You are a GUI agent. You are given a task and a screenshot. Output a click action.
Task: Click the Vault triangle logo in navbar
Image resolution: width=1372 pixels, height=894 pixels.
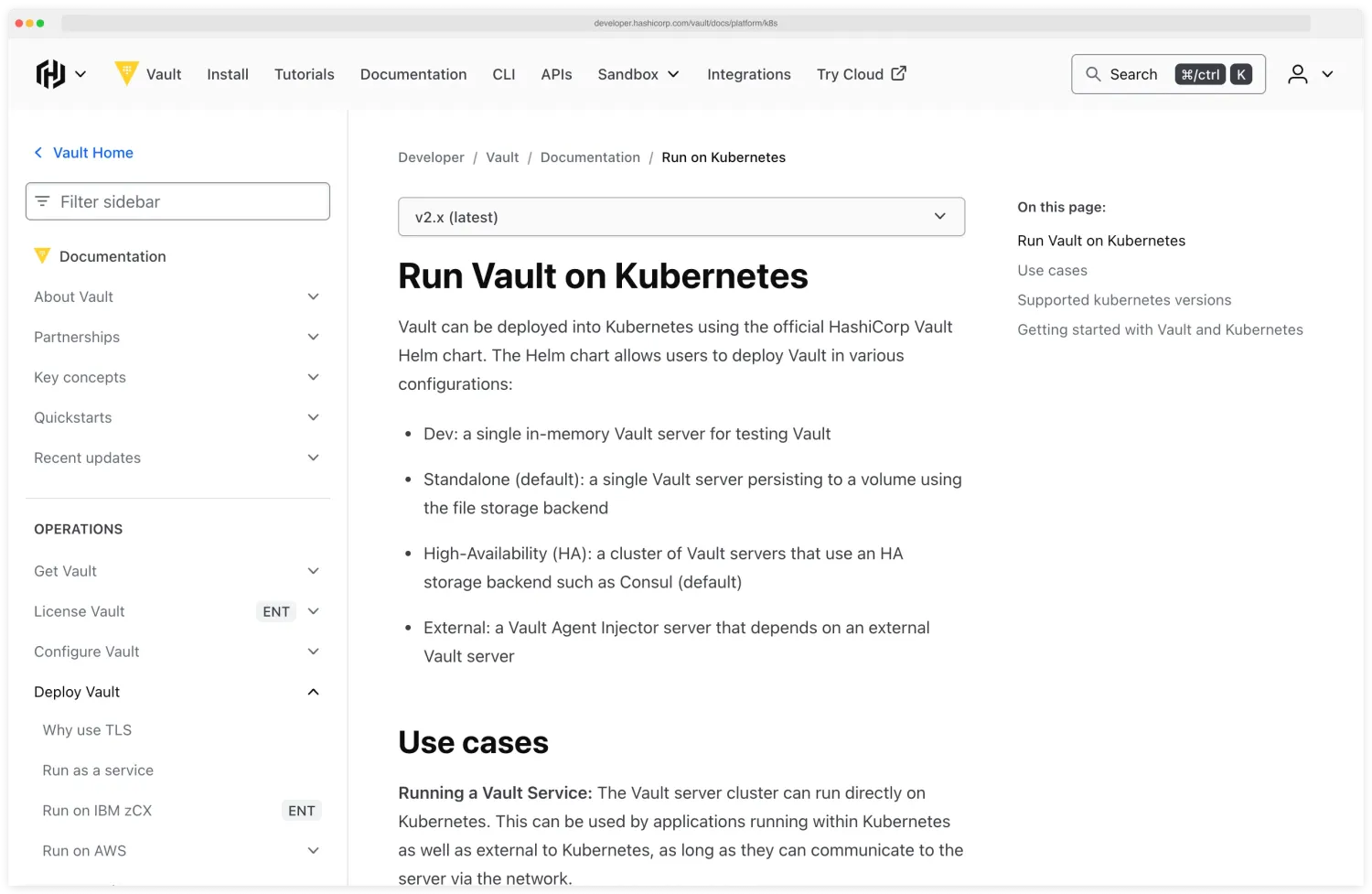point(126,73)
